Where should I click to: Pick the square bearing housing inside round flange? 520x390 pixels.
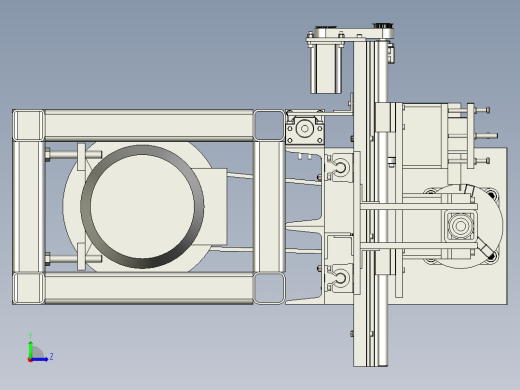461,226
